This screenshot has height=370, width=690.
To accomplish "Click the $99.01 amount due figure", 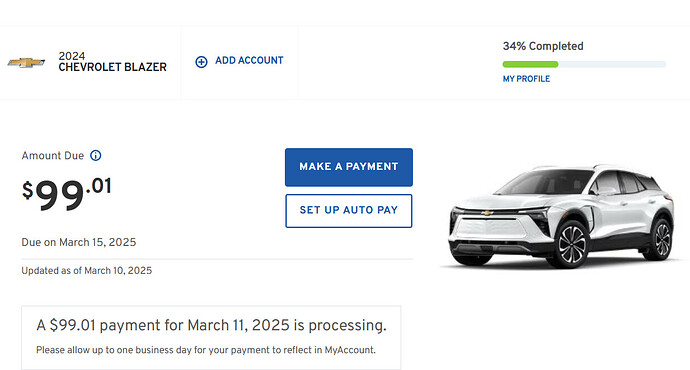I will click(x=66, y=194).
